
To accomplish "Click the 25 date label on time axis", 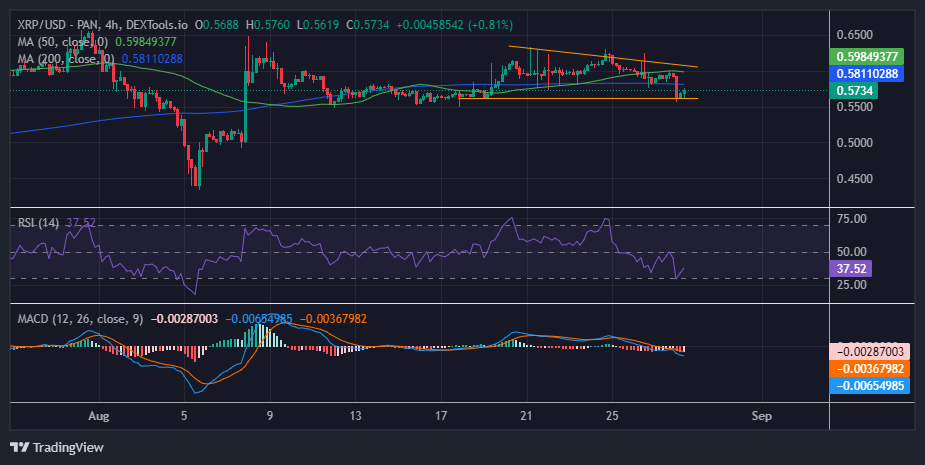I will [x=612, y=416].
